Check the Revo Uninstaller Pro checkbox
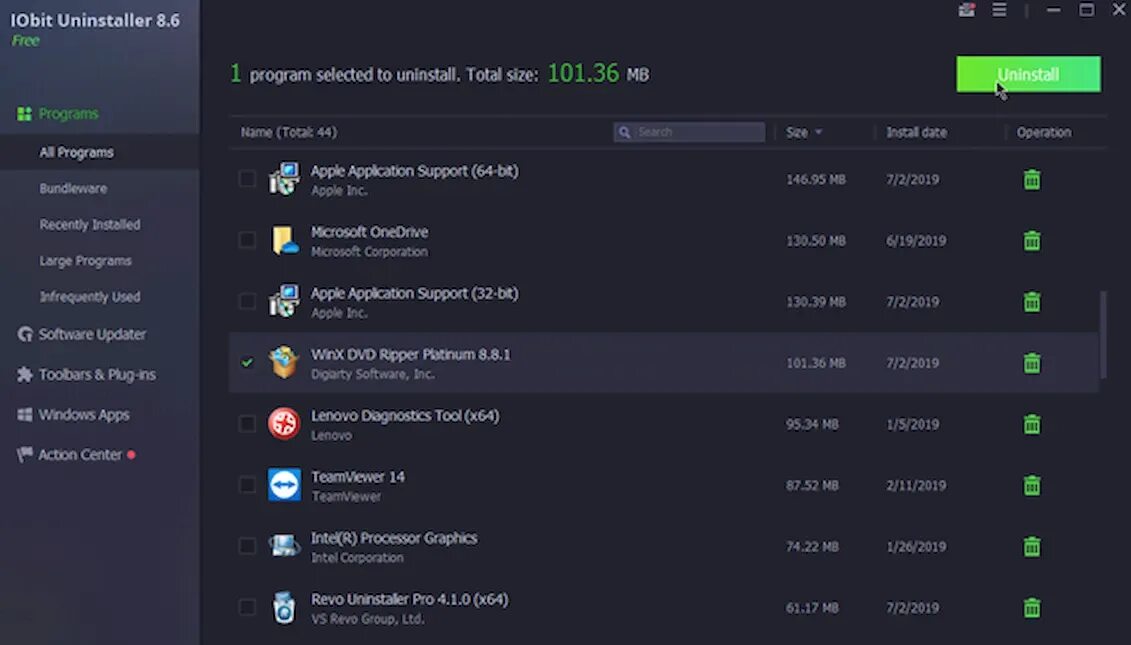Image resolution: width=1131 pixels, height=645 pixels. click(x=247, y=607)
